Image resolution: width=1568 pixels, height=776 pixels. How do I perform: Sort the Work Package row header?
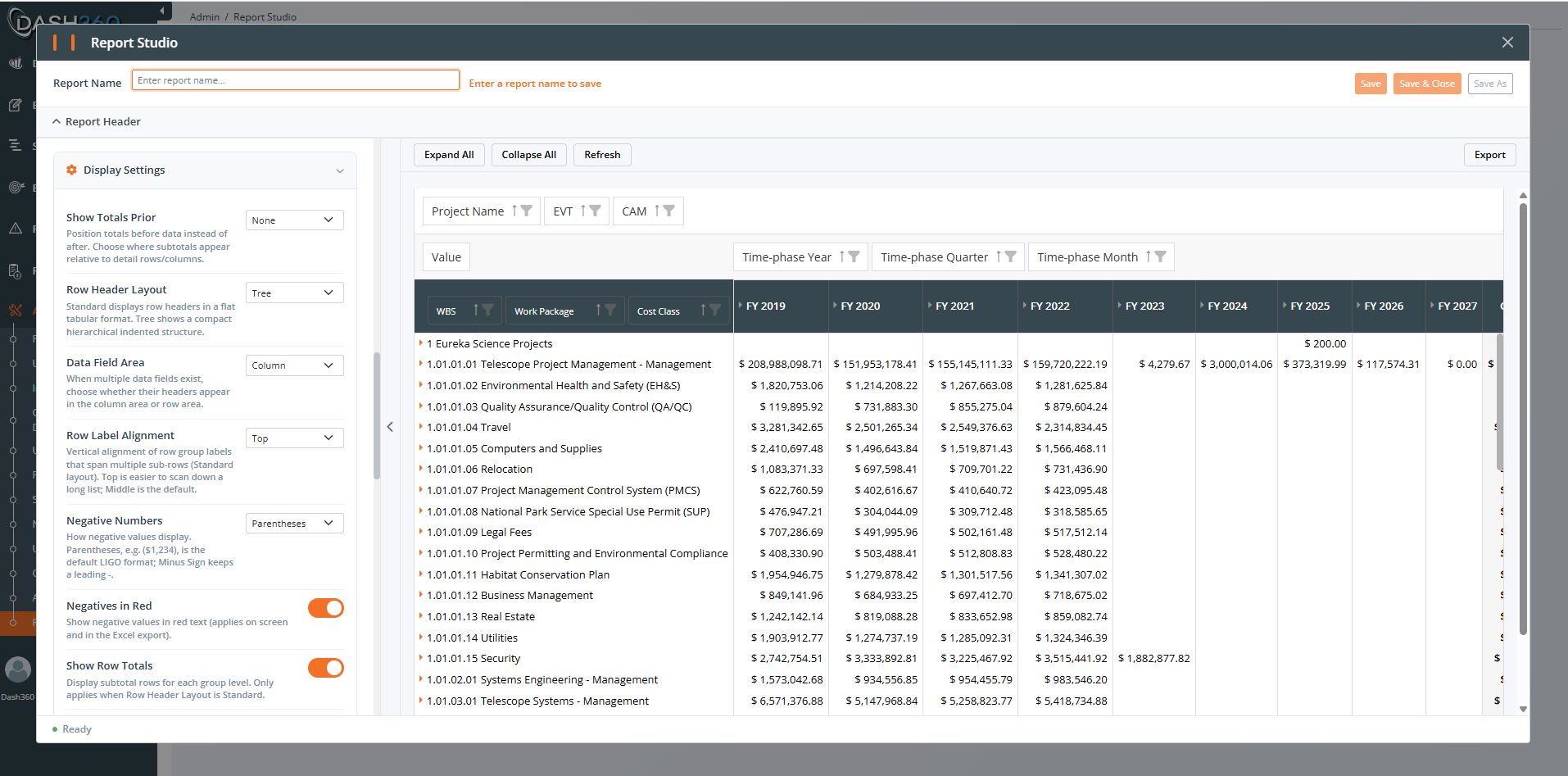[598, 310]
